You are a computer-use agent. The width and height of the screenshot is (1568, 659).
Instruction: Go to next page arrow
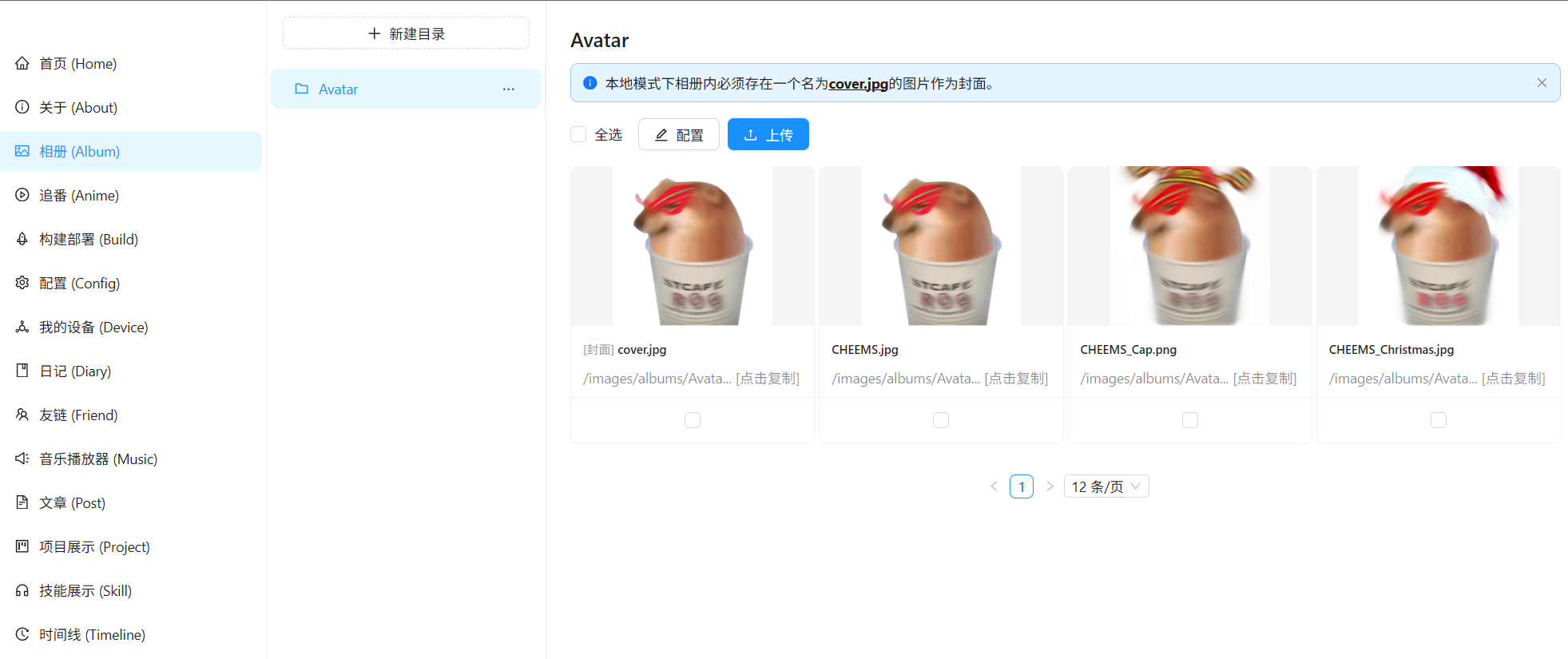click(x=1050, y=486)
